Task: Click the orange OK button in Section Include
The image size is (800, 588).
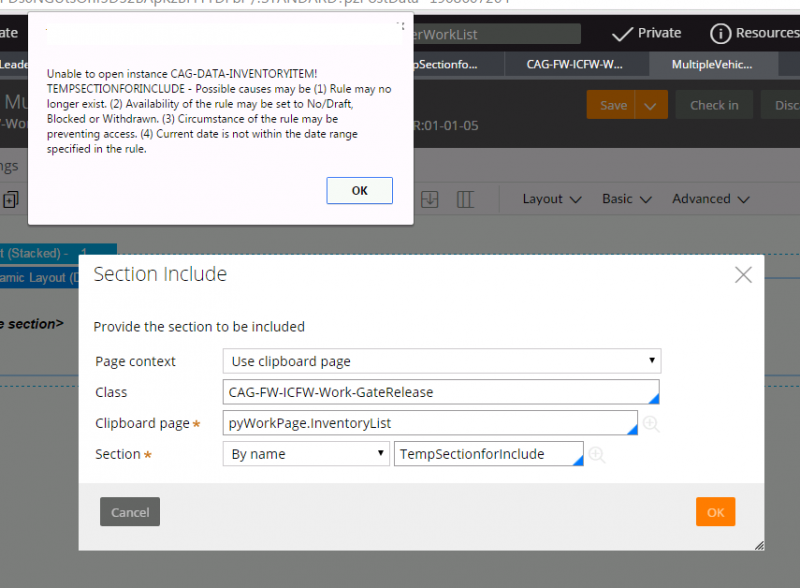Action: (x=715, y=511)
